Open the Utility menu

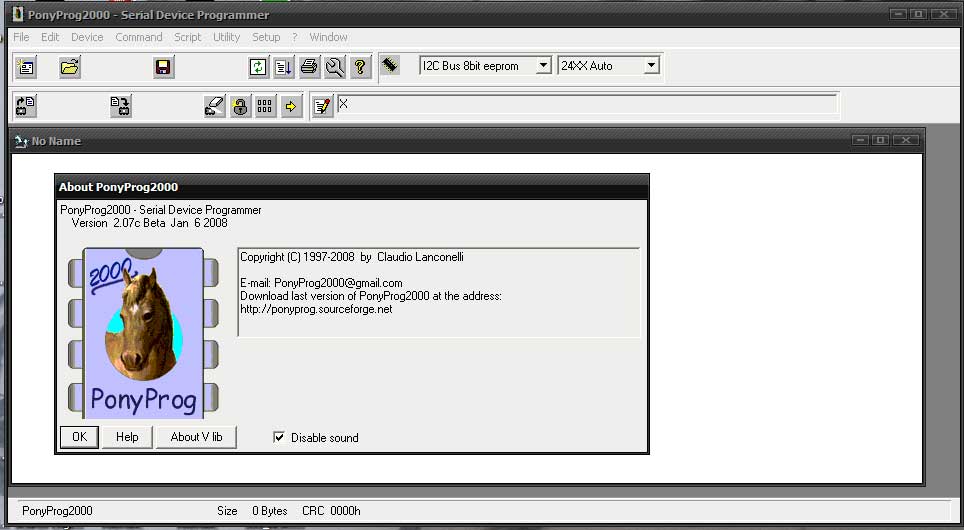click(x=226, y=37)
